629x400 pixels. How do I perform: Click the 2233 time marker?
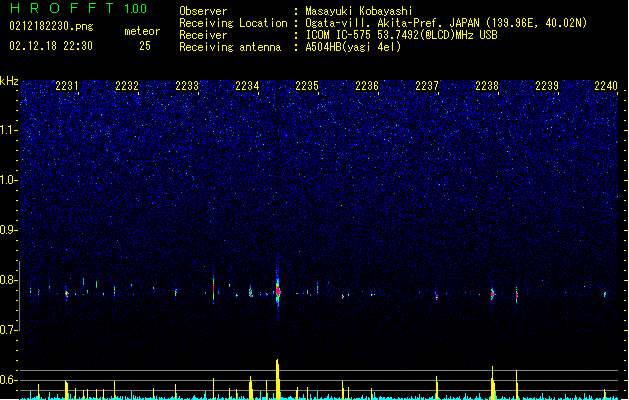187,86
